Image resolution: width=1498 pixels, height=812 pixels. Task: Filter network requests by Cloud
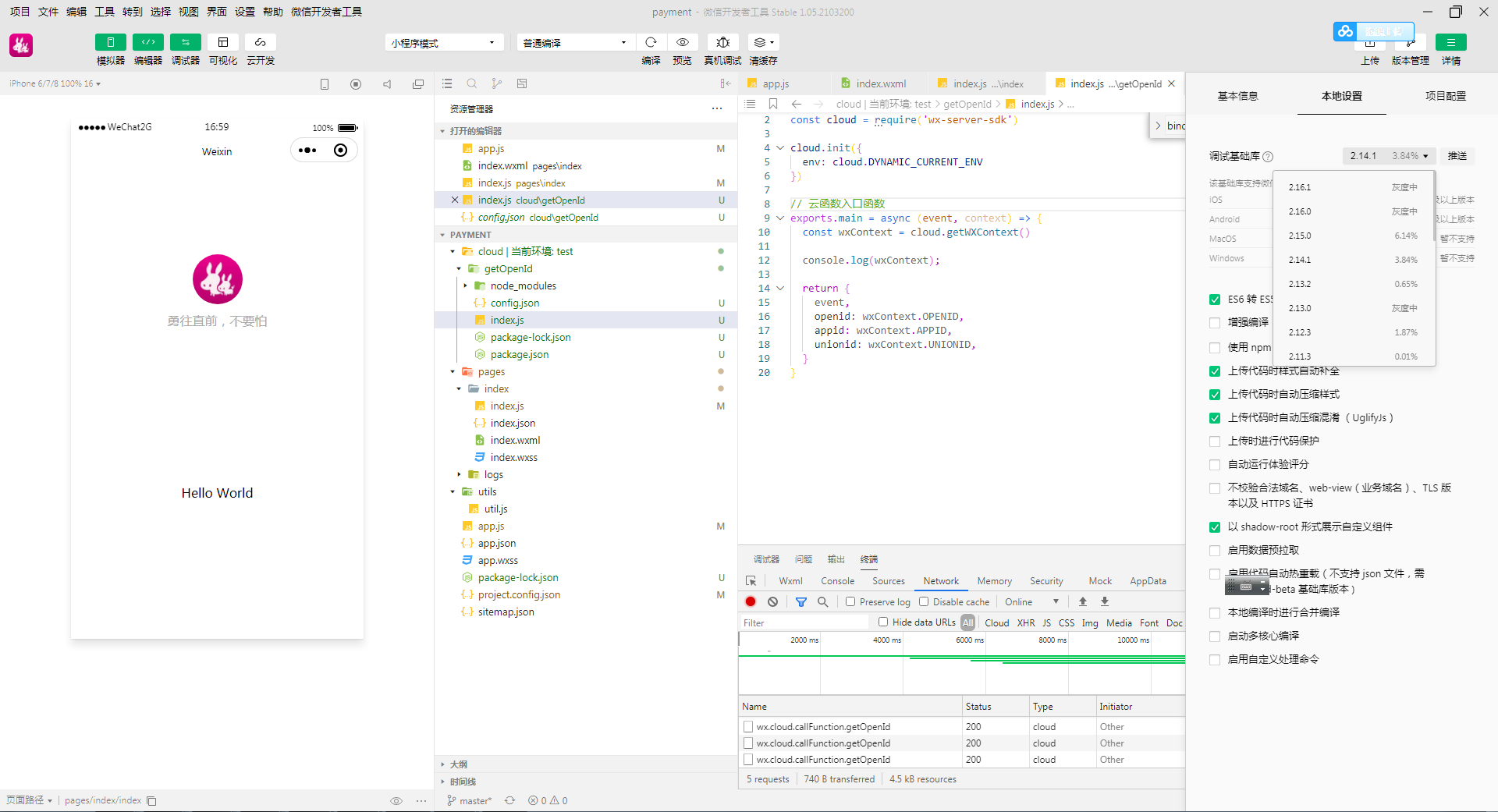tap(996, 623)
